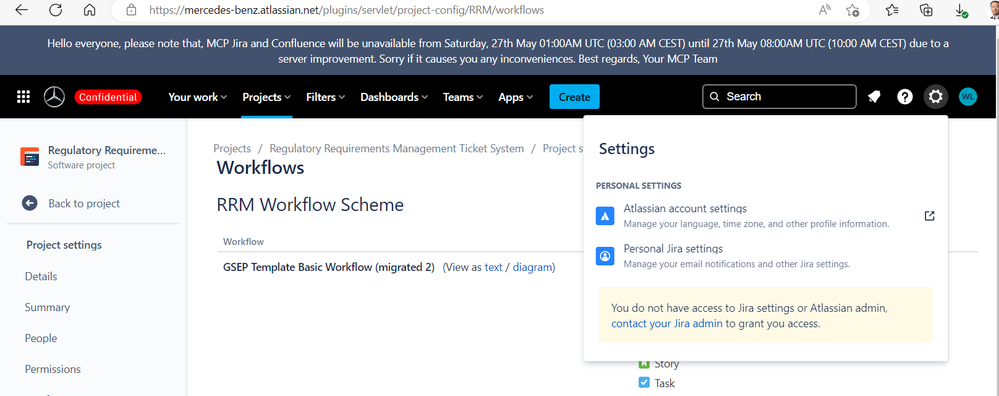This screenshot has height=396, width=999.
Task: Add page to favorites star icon
Action: (x=852, y=10)
